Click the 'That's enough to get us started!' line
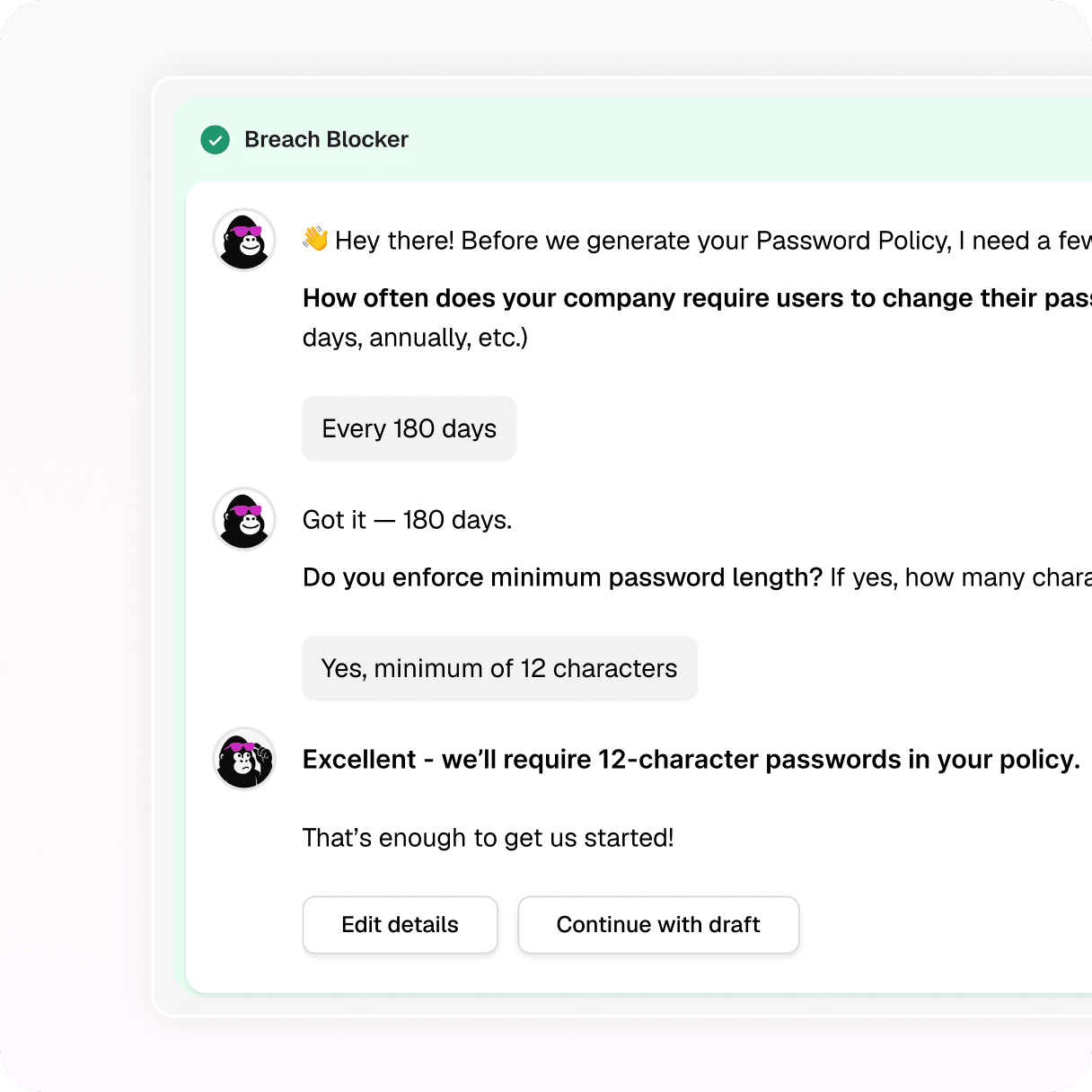Image resolution: width=1092 pixels, height=1092 pixels. pos(488,838)
